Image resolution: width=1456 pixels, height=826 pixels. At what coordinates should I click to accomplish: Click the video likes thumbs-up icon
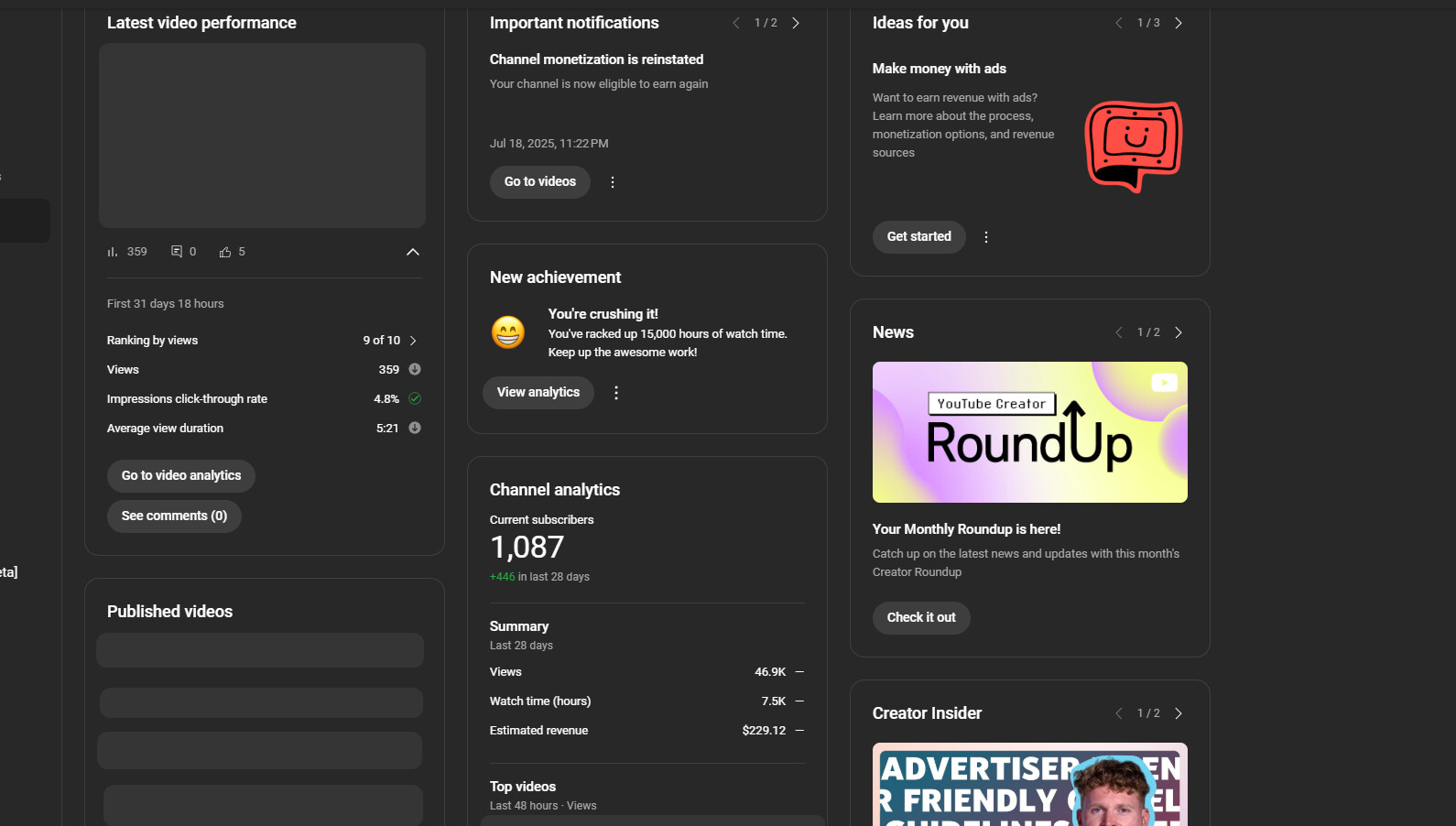(x=225, y=252)
